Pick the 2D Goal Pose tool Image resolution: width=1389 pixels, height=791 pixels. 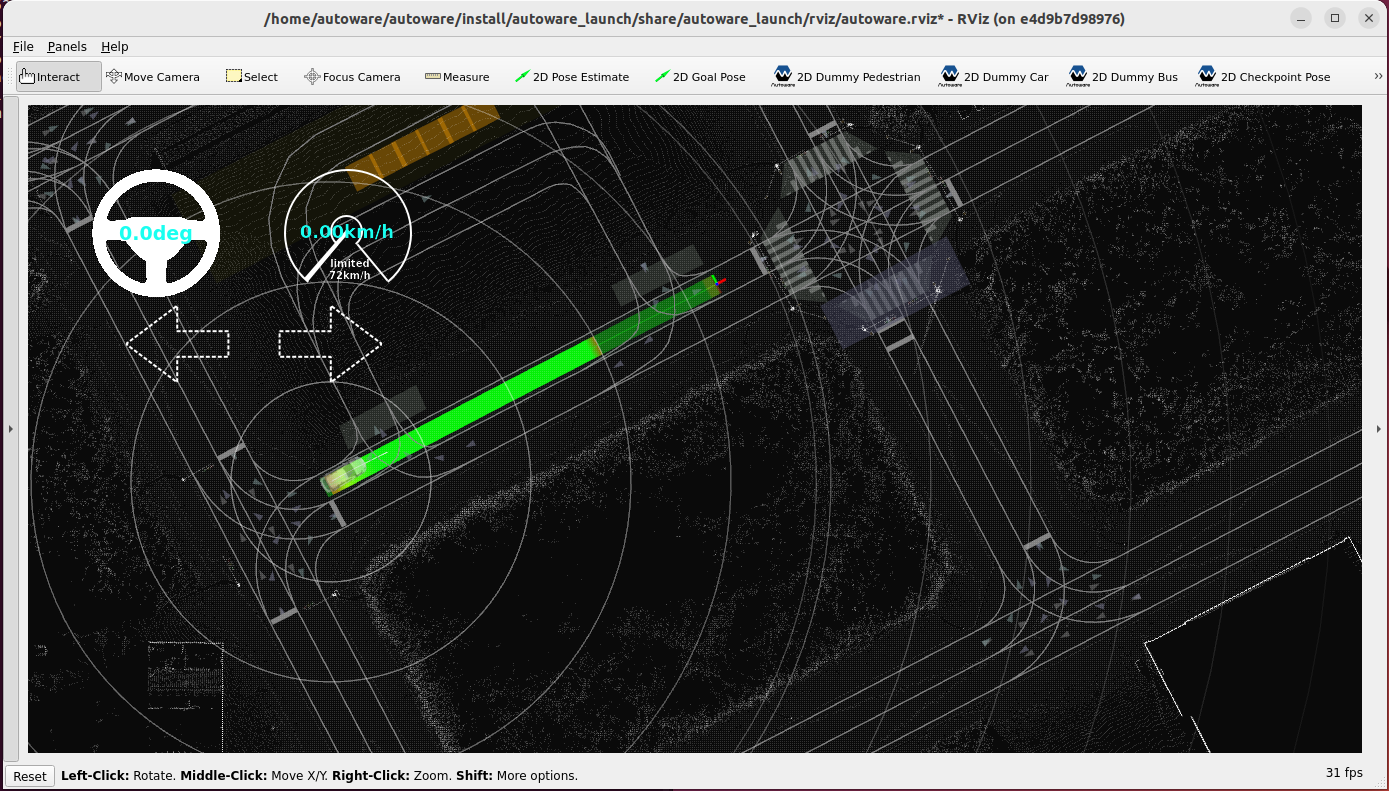[700, 76]
